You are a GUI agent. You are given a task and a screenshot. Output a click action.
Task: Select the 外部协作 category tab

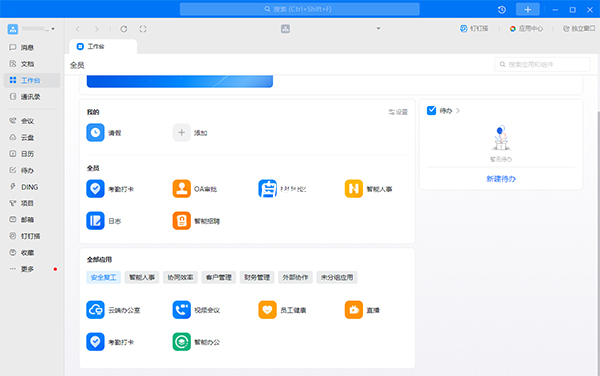(295, 277)
